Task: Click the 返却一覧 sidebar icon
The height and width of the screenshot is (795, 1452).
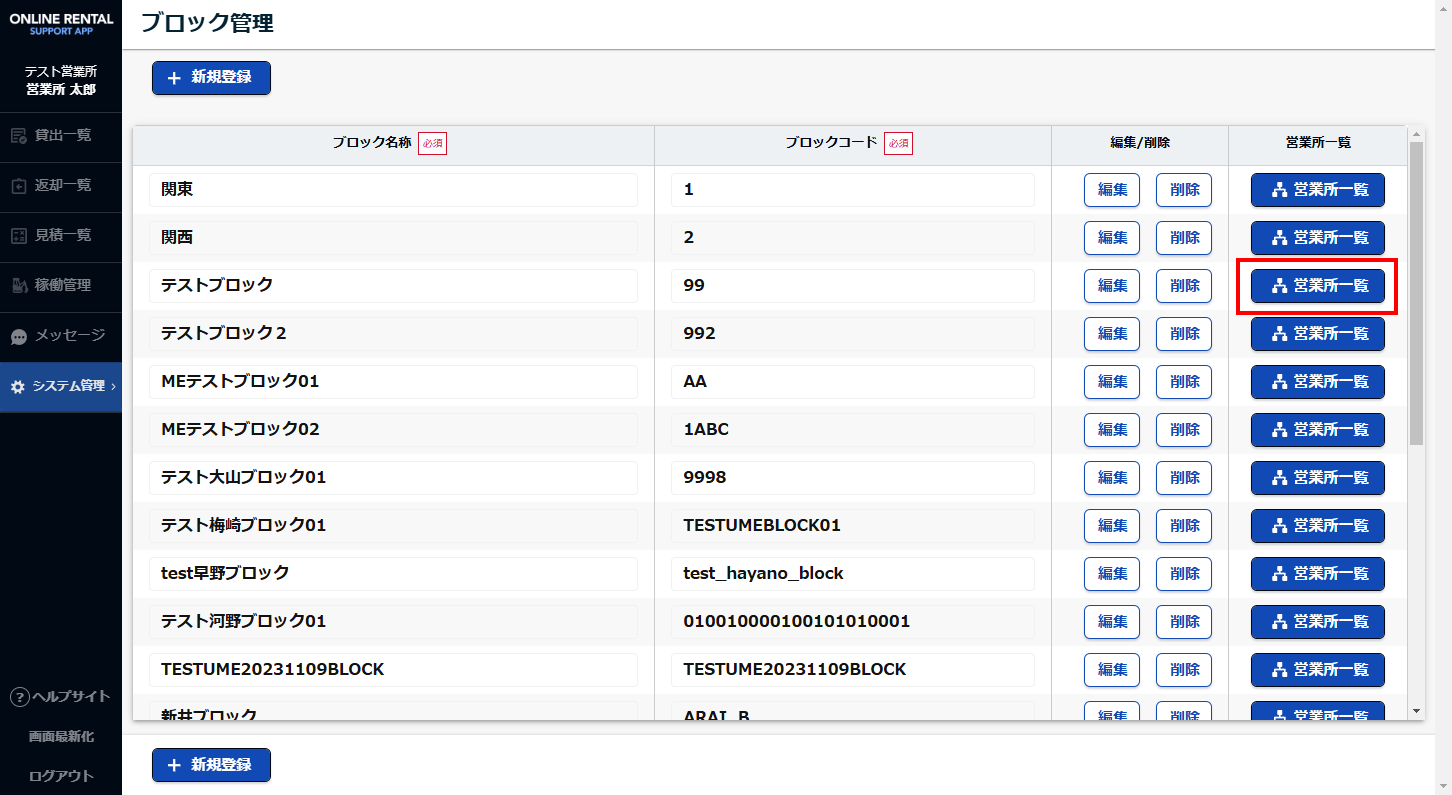Action: click(x=18, y=185)
